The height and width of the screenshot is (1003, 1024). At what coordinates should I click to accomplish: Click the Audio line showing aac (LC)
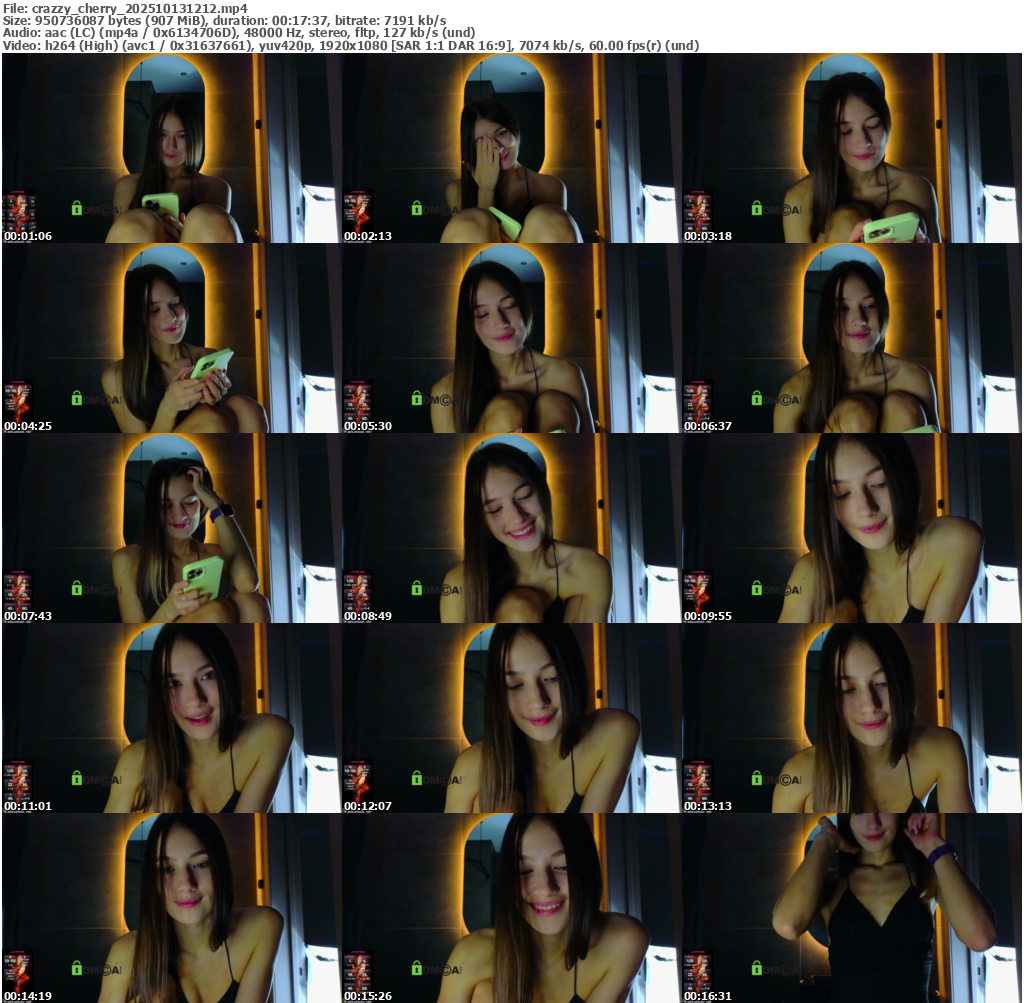(x=239, y=33)
